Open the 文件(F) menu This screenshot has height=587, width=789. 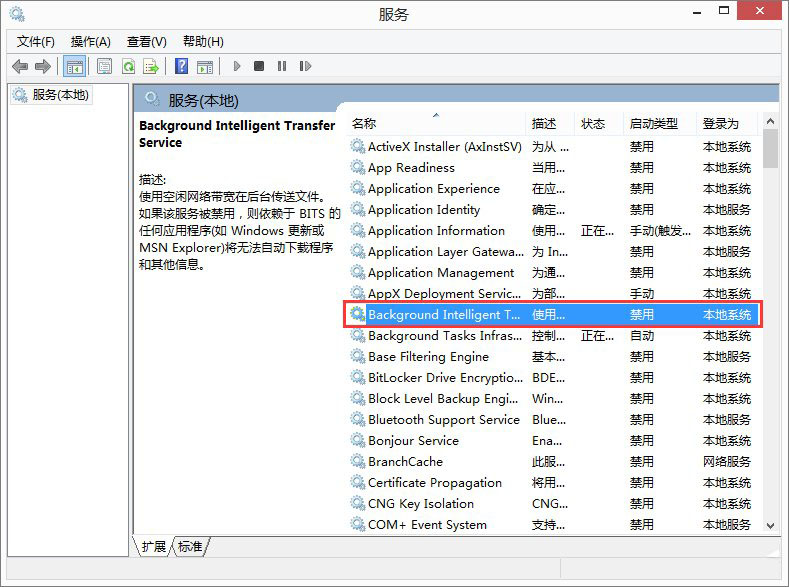pos(36,41)
